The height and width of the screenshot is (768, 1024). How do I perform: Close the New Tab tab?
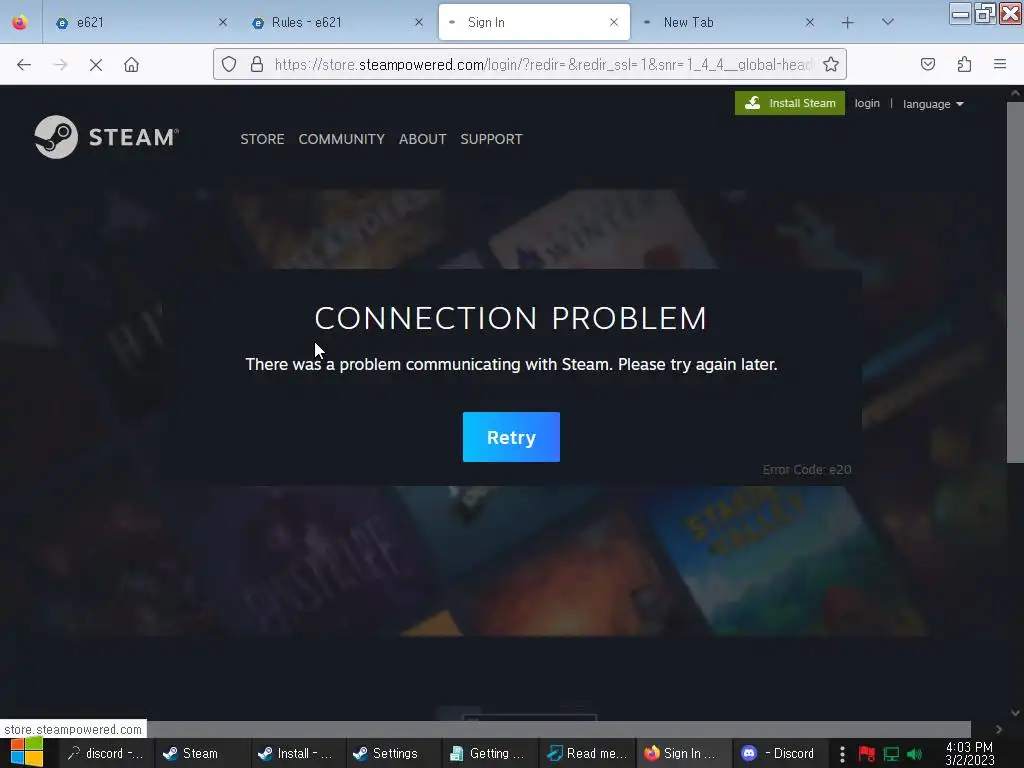(x=810, y=22)
